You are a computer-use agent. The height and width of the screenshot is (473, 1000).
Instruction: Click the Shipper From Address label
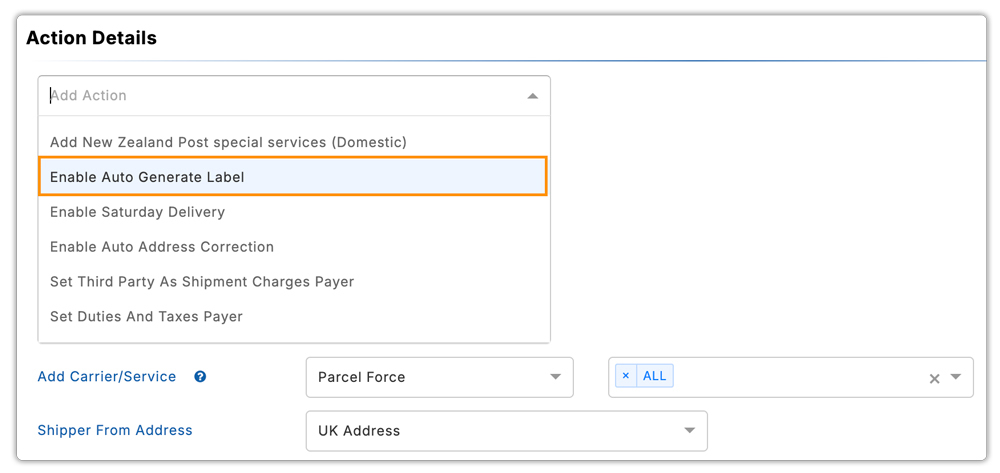tap(115, 430)
